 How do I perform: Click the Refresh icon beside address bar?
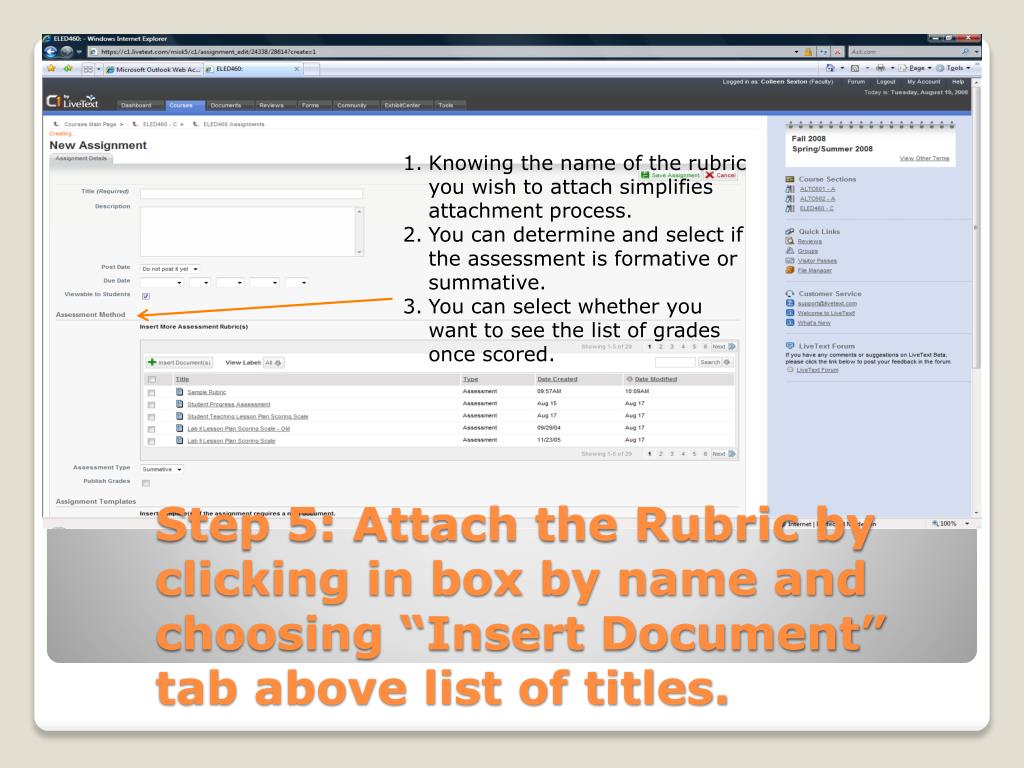point(824,52)
